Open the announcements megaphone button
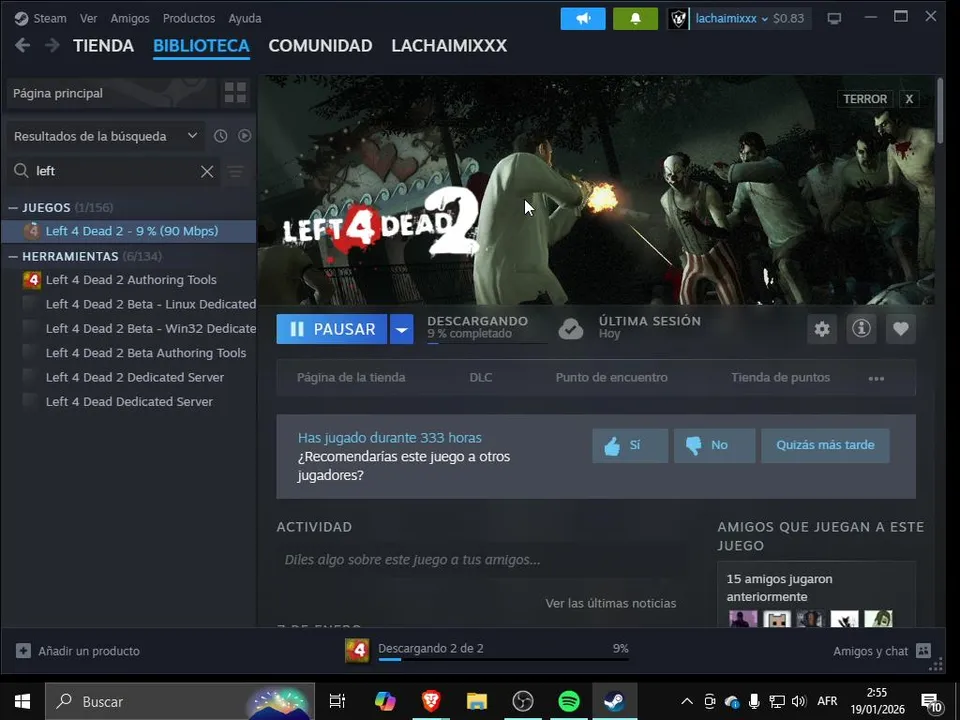 pos(583,18)
